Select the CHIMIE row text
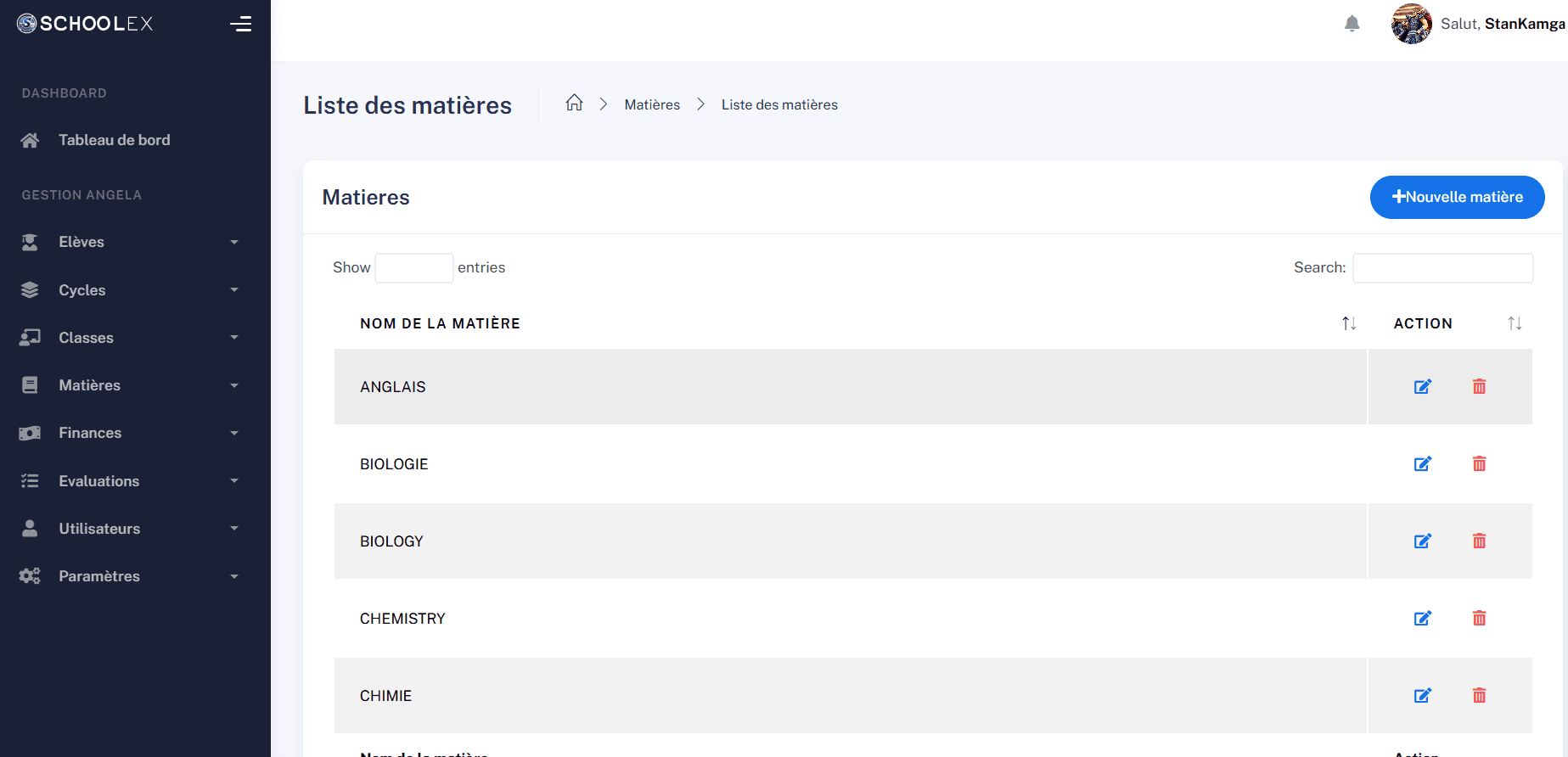 pyautogui.click(x=385, y=696)
